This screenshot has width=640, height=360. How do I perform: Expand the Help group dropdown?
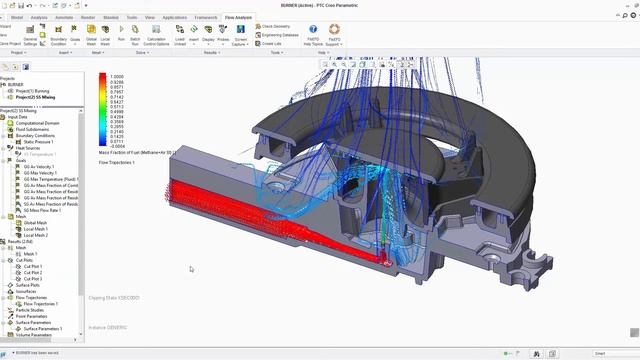(x=323, y=53)
